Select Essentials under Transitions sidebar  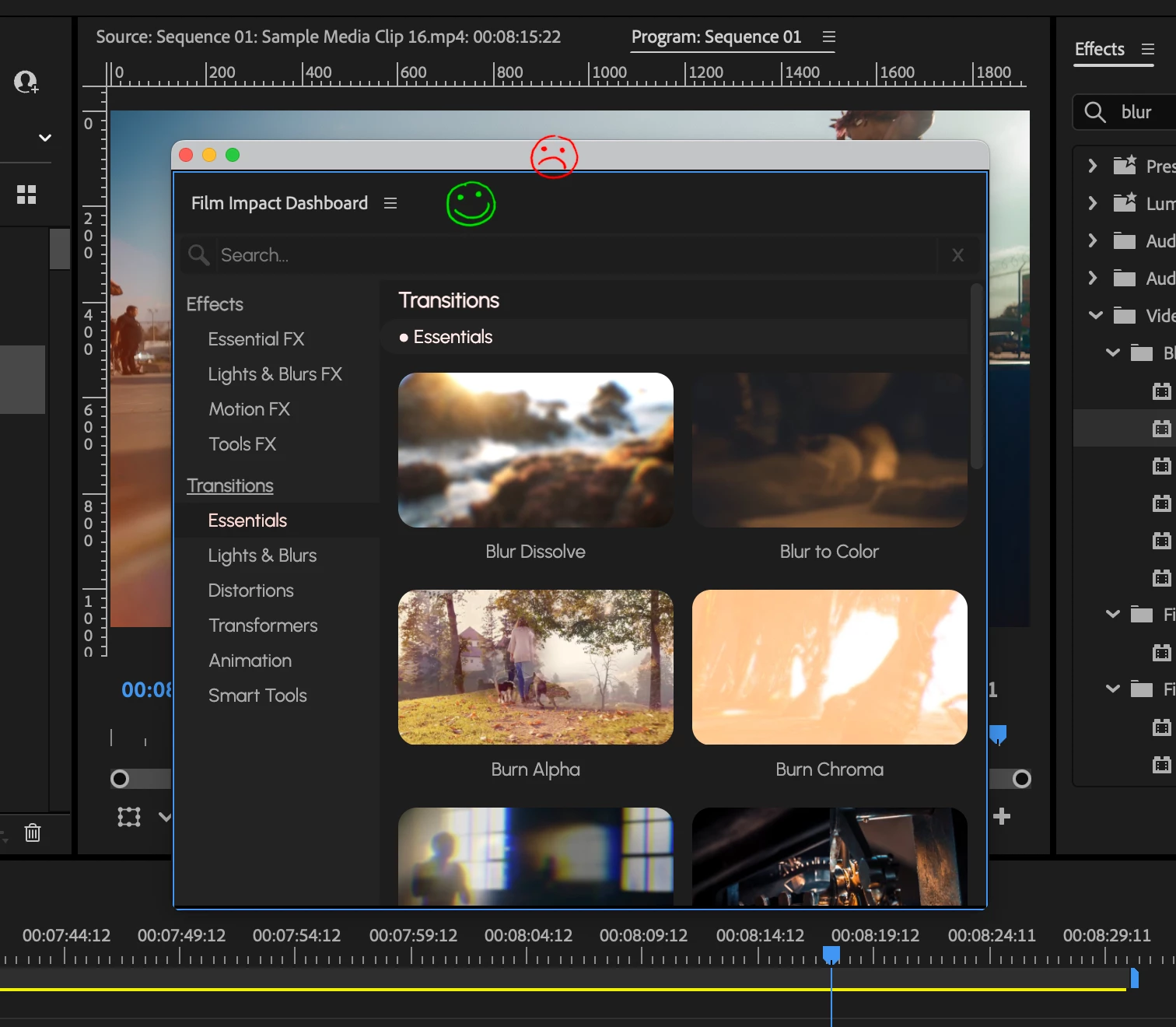[247, 521]
